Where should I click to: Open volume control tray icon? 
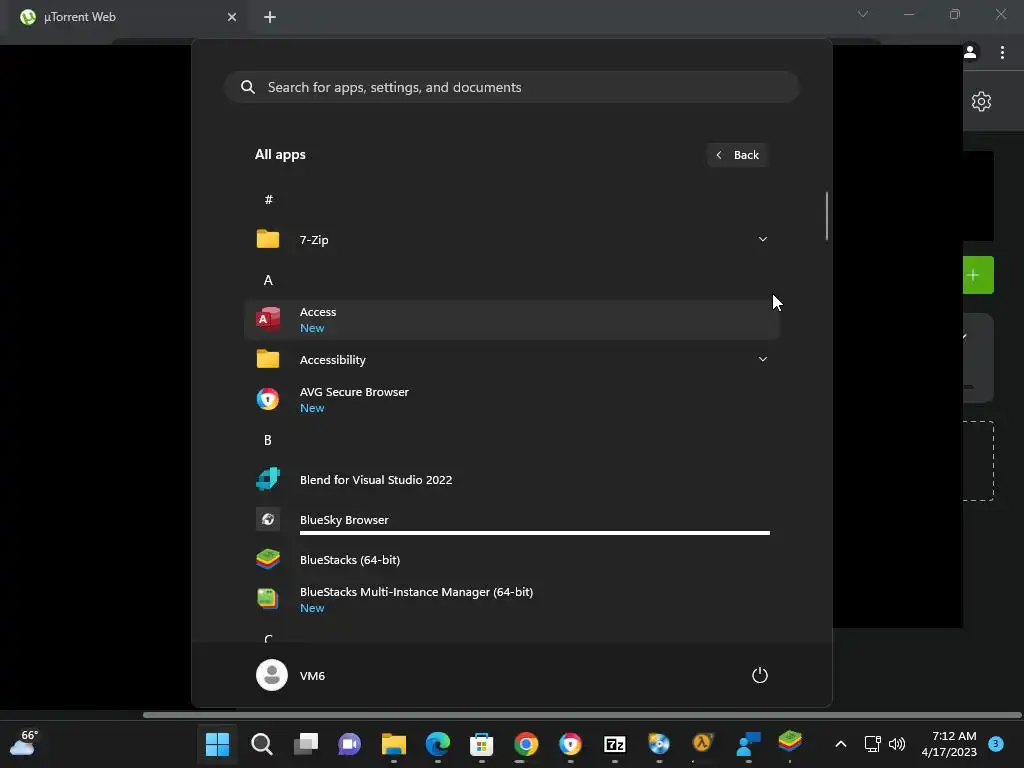(x=897, y=744)
